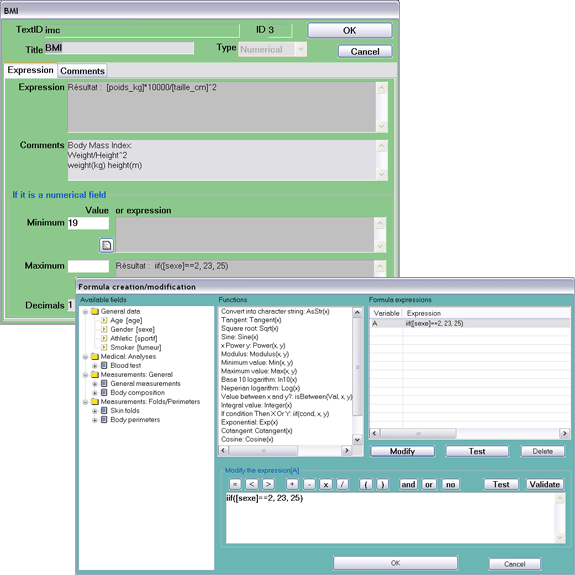Click the Modify button
575x575 pixels.
point(402,451)
